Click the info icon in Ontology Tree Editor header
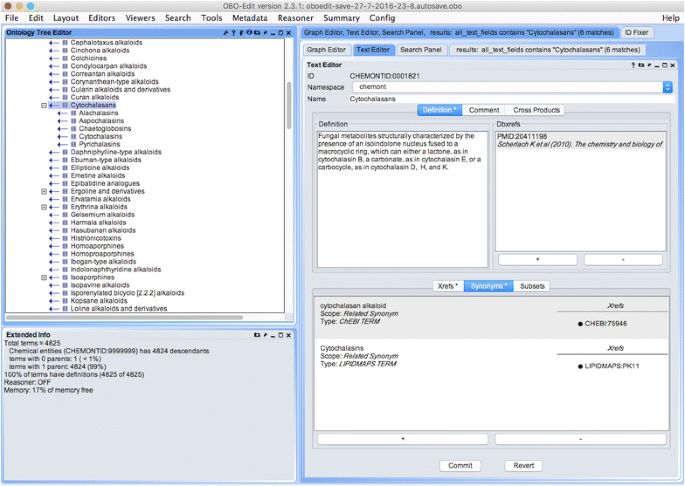The image size is (685, 486). 249,33
